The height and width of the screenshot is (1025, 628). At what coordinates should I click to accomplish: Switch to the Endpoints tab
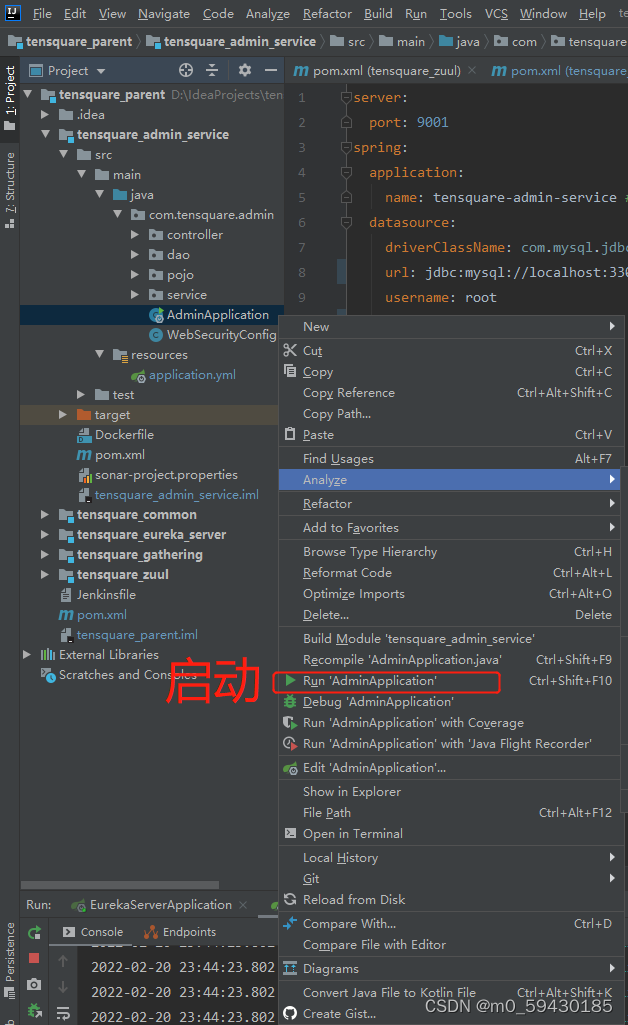(180, 932)
